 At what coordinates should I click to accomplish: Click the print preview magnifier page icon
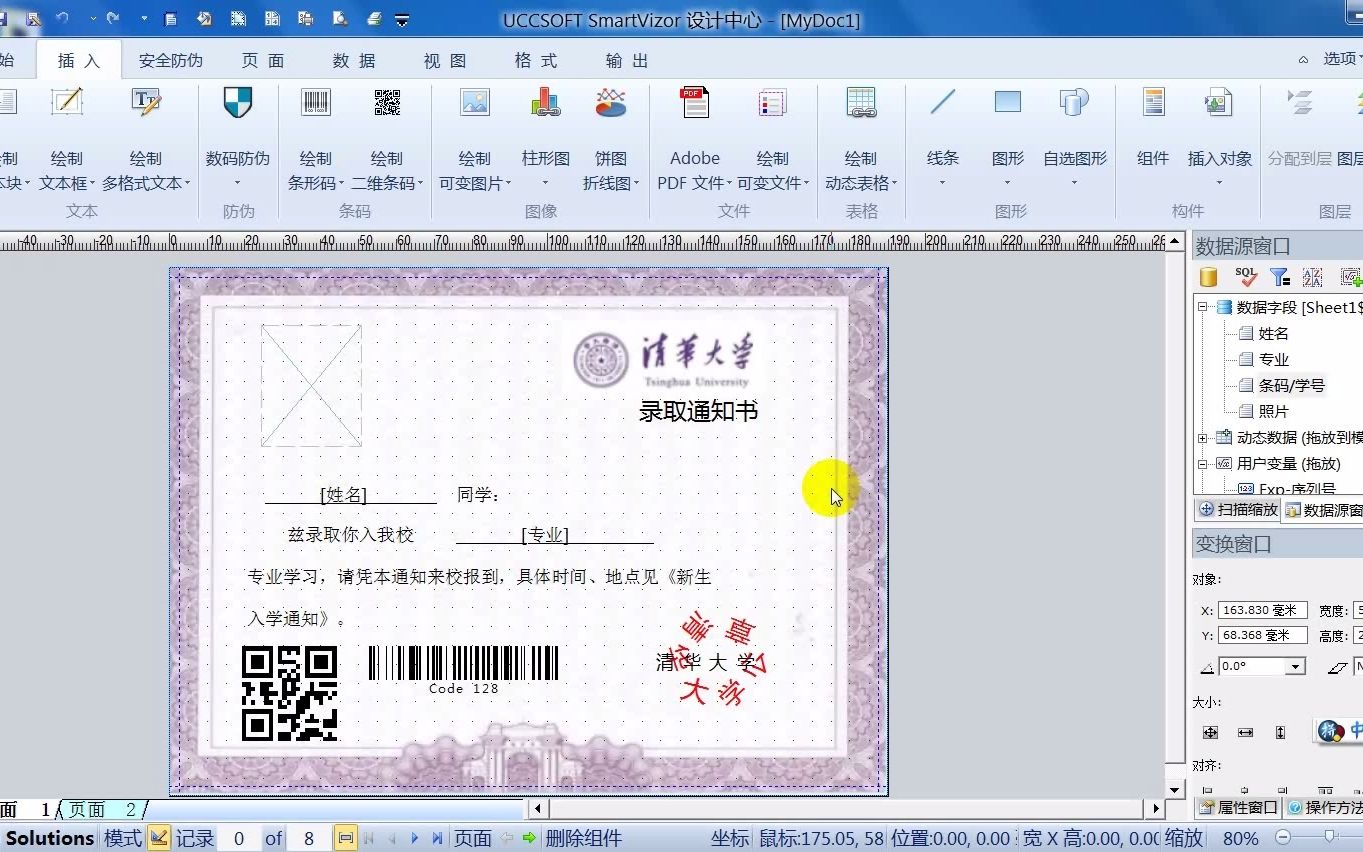click(341, 19)
